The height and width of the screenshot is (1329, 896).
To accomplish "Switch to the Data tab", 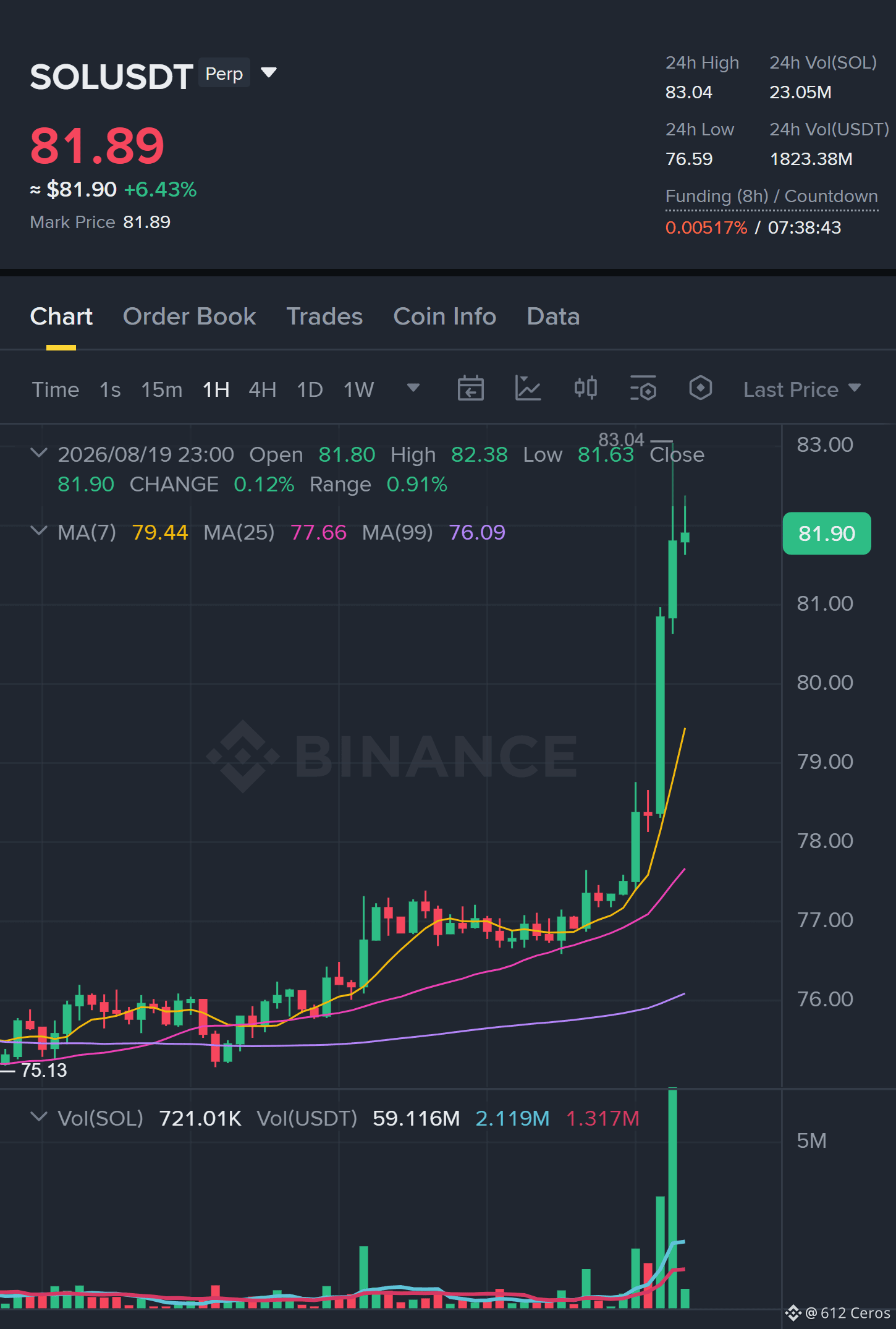I will [553, 316].
